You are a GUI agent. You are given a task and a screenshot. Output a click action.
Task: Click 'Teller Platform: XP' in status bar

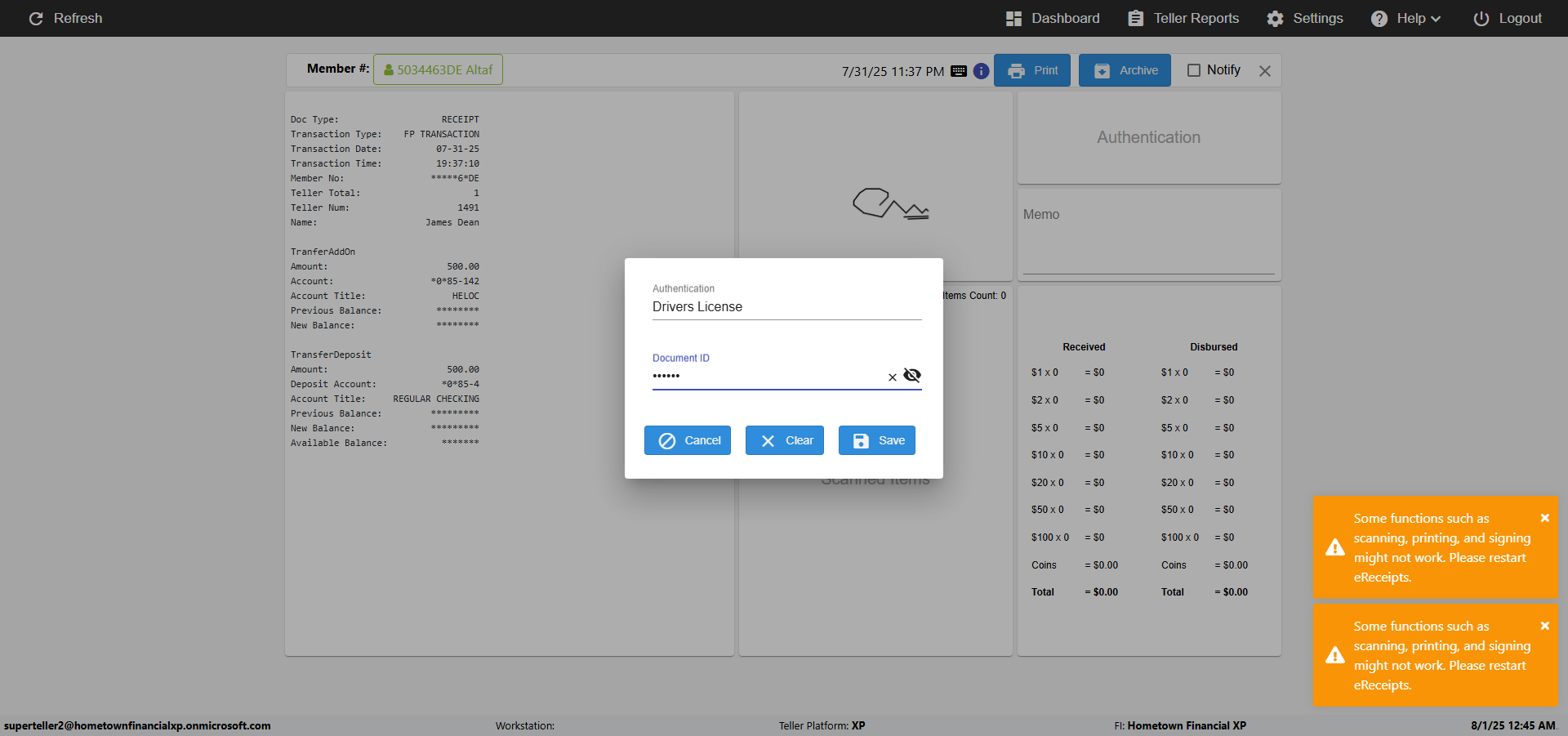pos(822,725)
